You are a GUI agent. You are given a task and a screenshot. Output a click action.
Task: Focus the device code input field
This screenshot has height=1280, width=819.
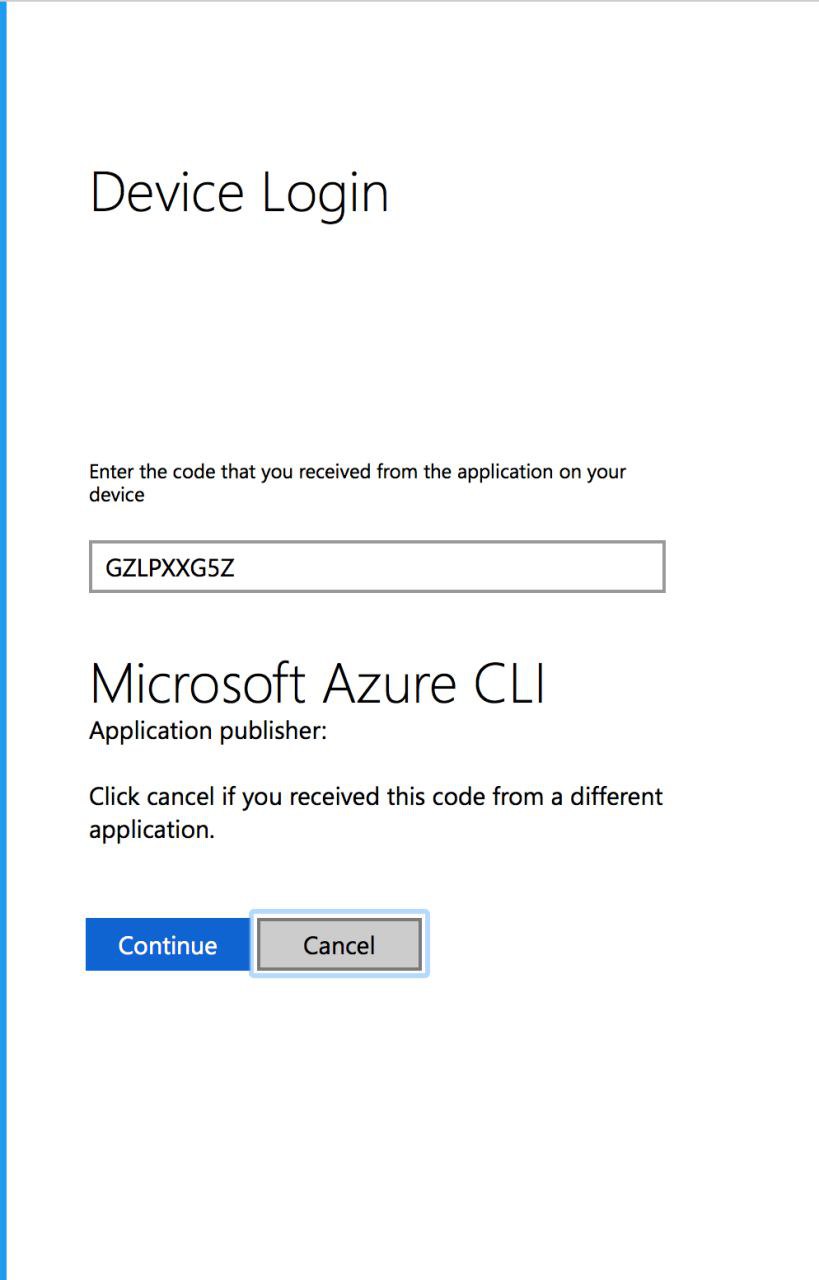point(376,567)
